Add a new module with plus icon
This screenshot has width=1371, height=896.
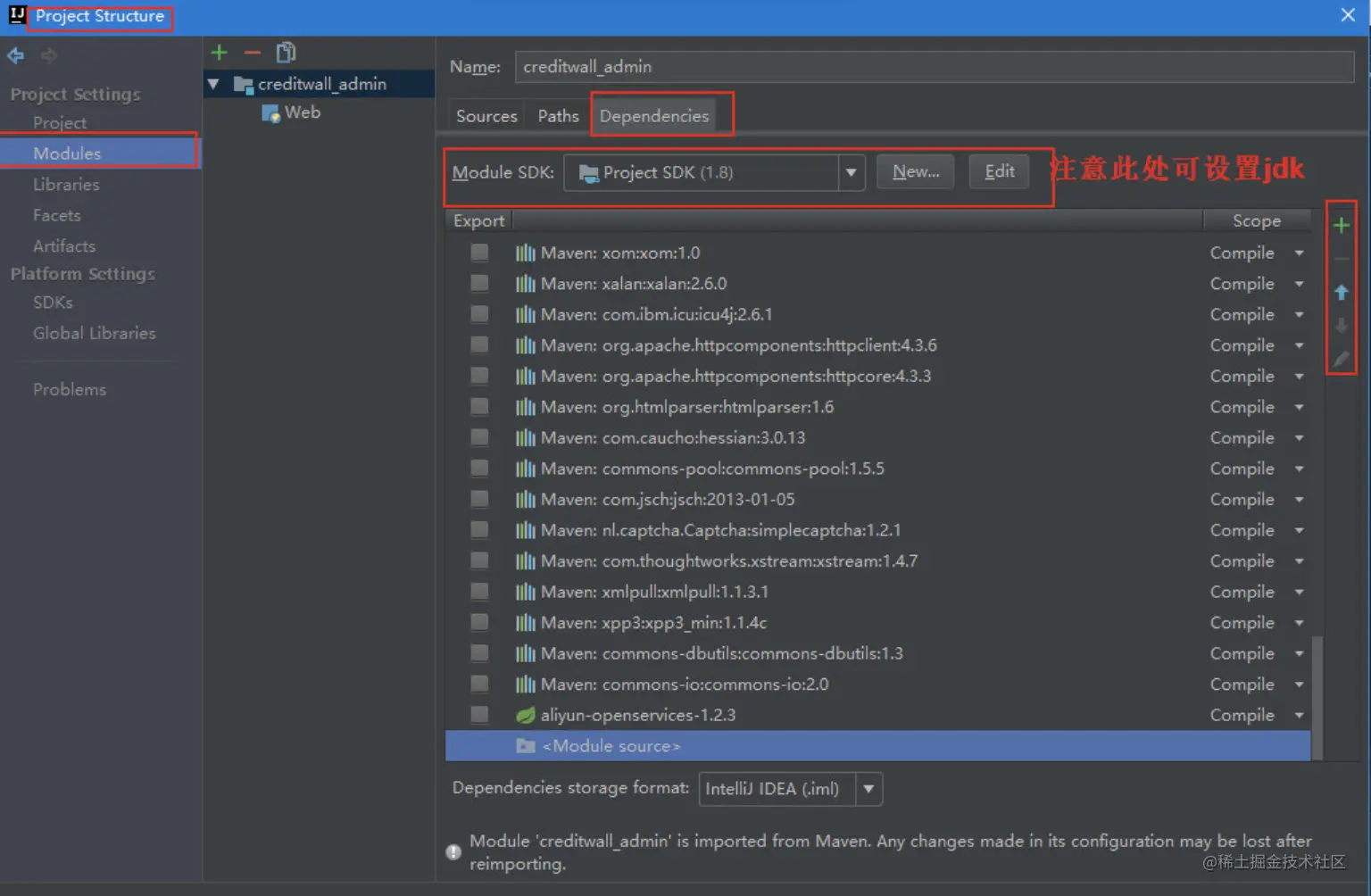tap(220, 53)
